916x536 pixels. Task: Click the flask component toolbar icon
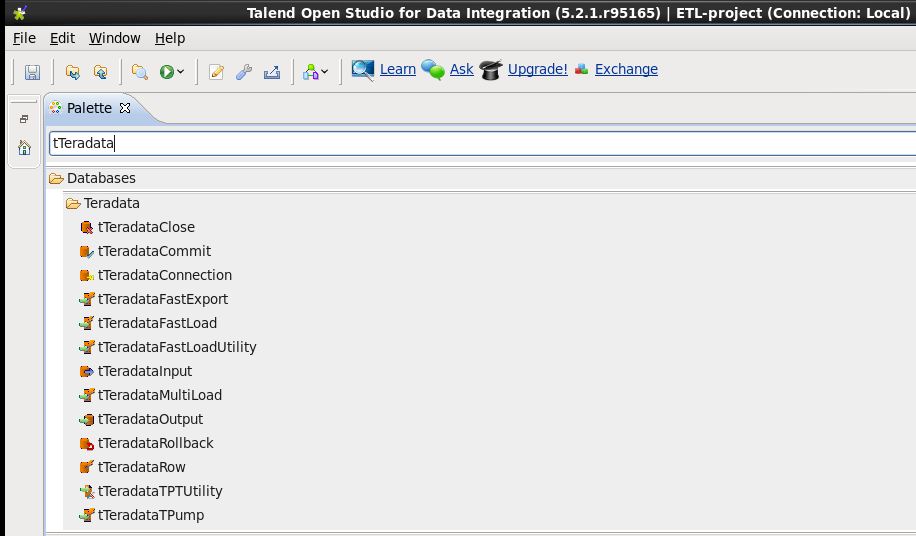pos(311,72)
